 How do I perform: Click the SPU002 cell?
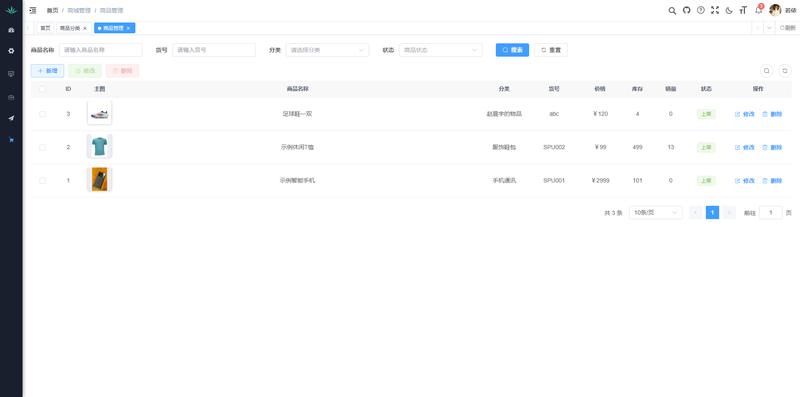pyautogui.click(x=554, y=147)
